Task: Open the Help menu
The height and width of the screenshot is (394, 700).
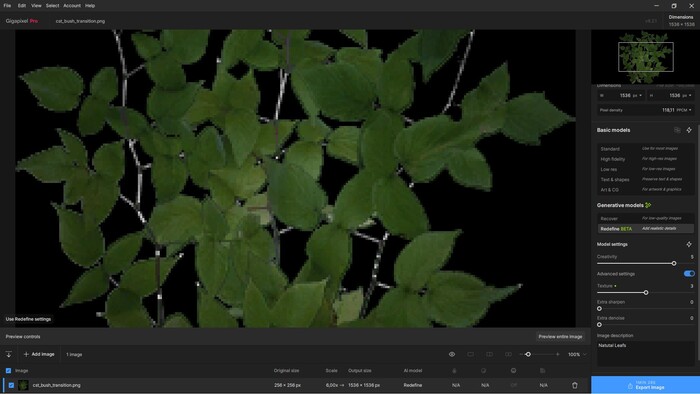Action: tap(90, 6)
